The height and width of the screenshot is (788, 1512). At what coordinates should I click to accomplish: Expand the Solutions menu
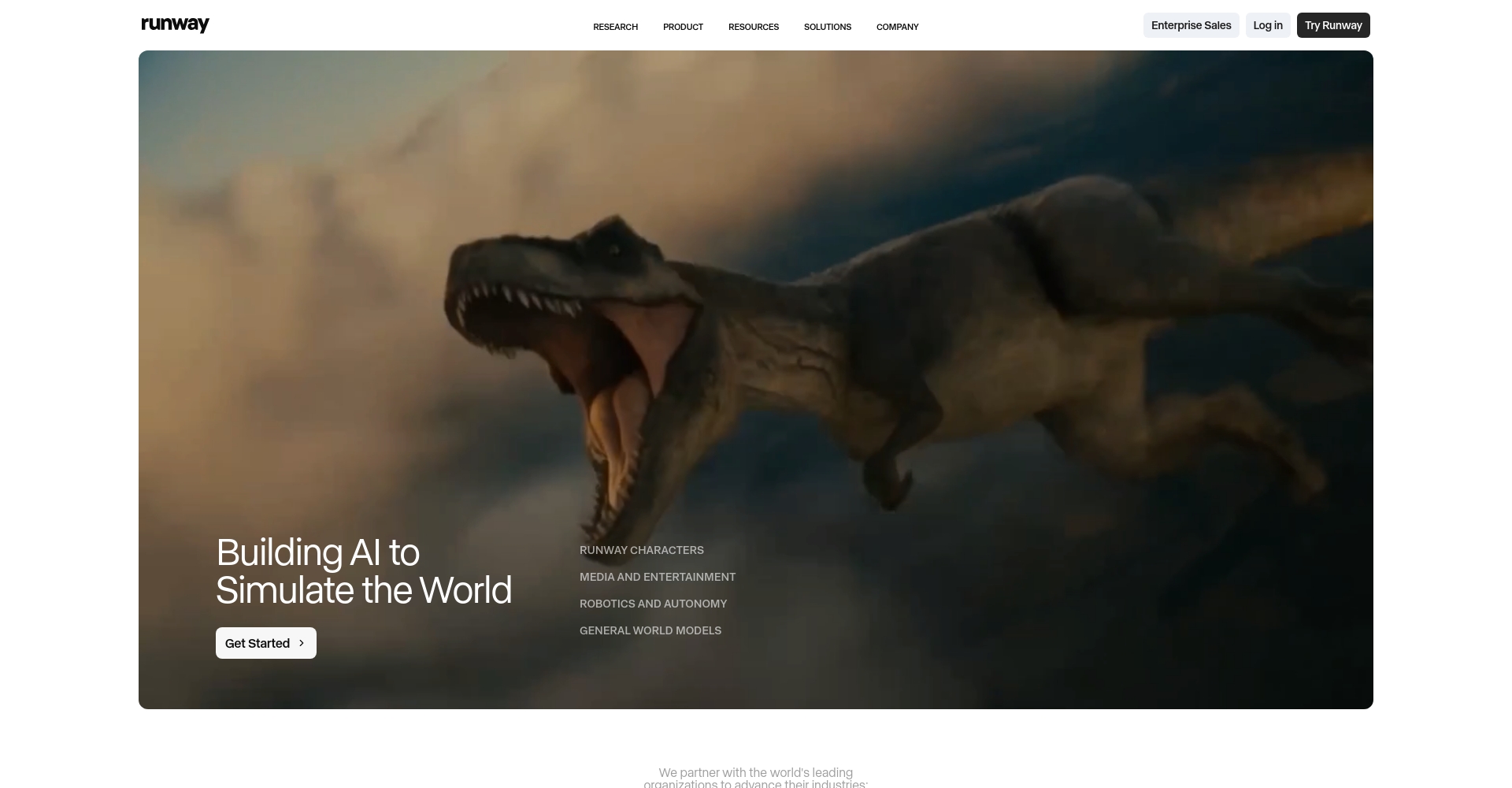[827, 27]
